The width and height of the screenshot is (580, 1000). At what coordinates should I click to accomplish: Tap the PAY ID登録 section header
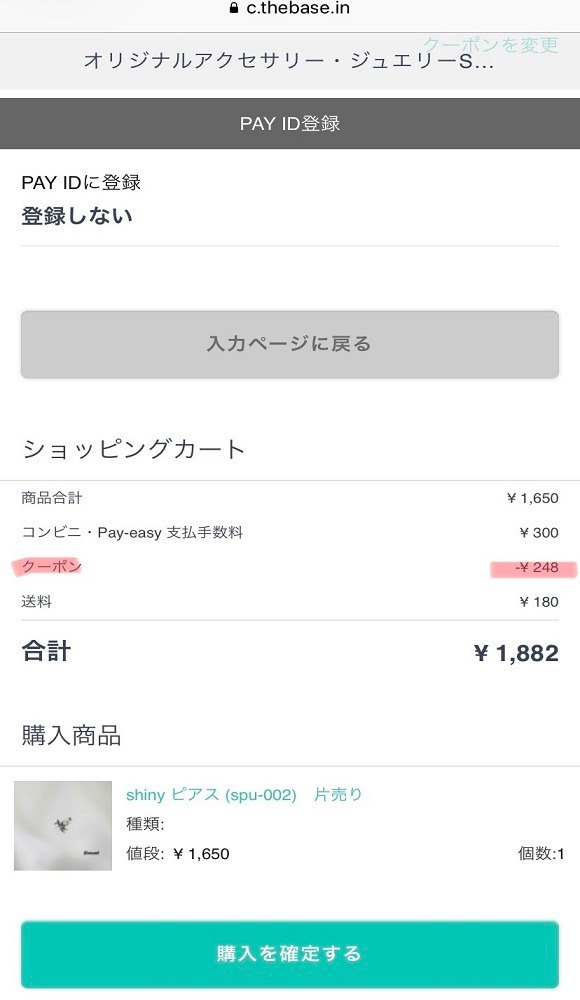click(290, 124)
